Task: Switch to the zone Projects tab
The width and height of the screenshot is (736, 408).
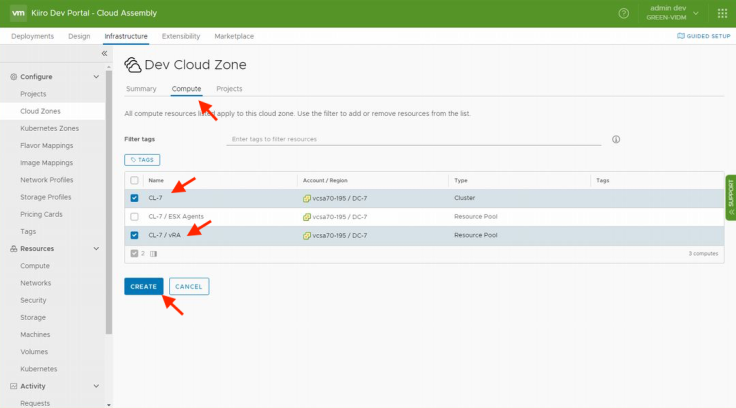Action: point(229,89)
